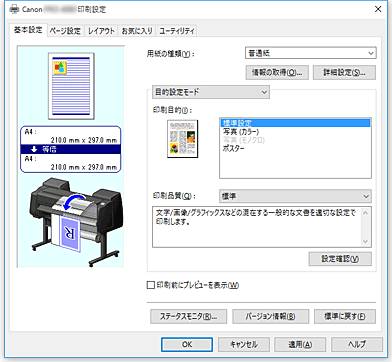Close the print settings dialog

pos(378,9)
